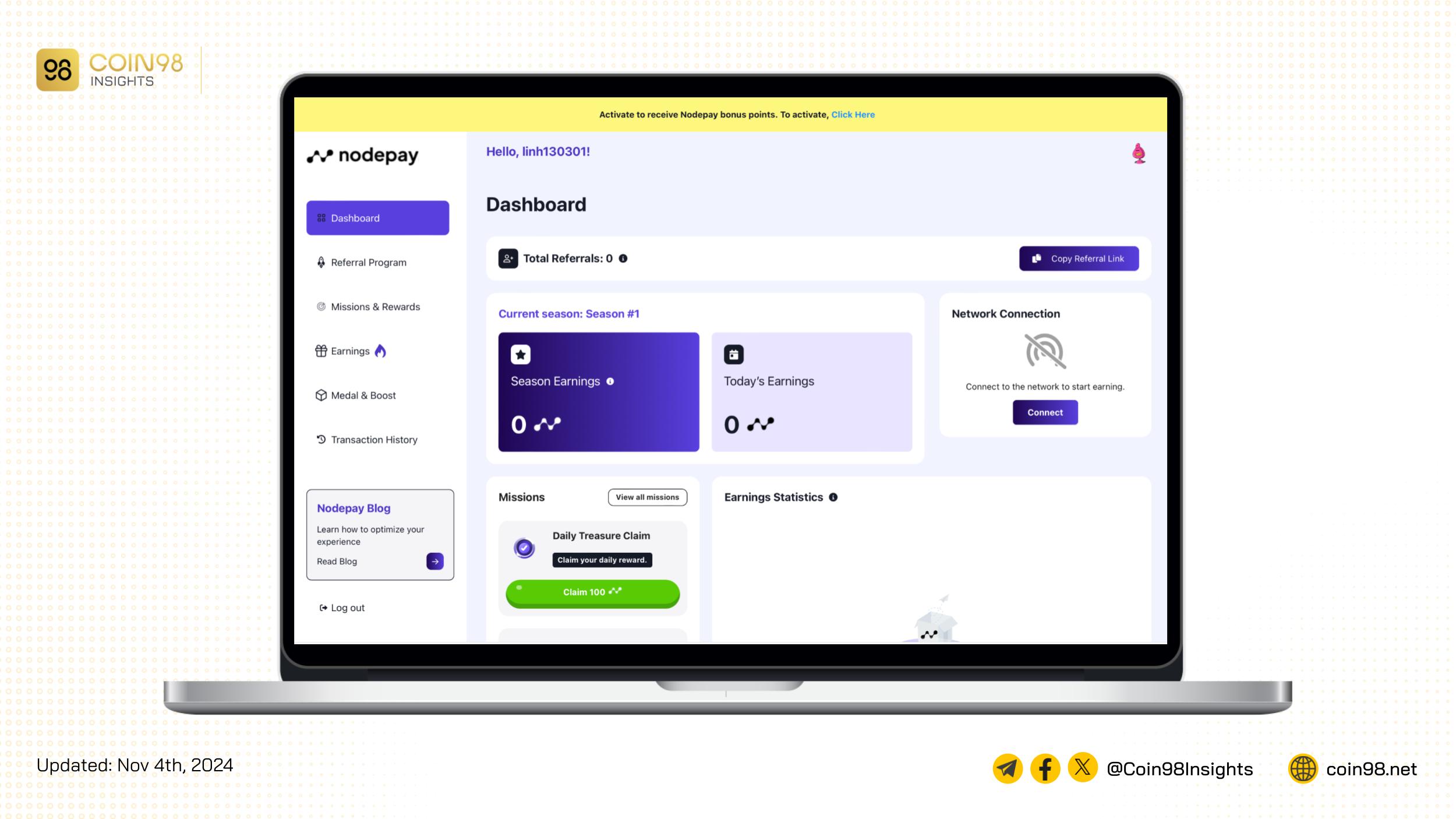The width and height of the screenshot is (1456, 819).
Task: Click Claim 100 daily treasure reward button
Action: point(592,591)
